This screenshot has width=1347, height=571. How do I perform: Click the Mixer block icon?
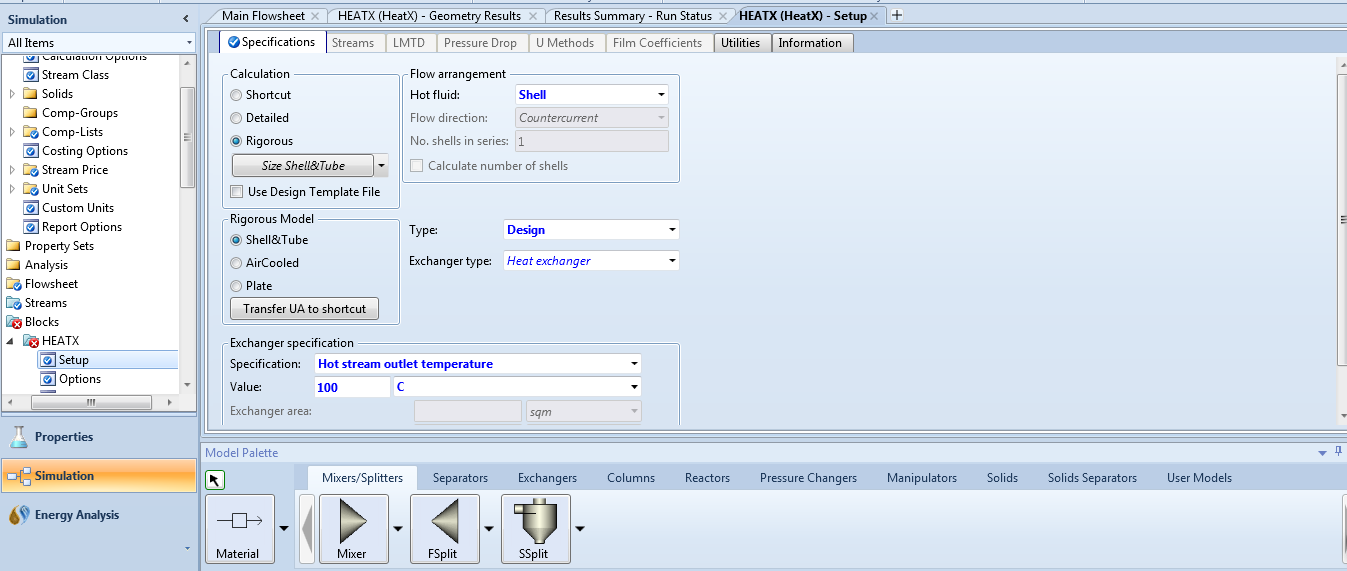(x=351, y=521)
